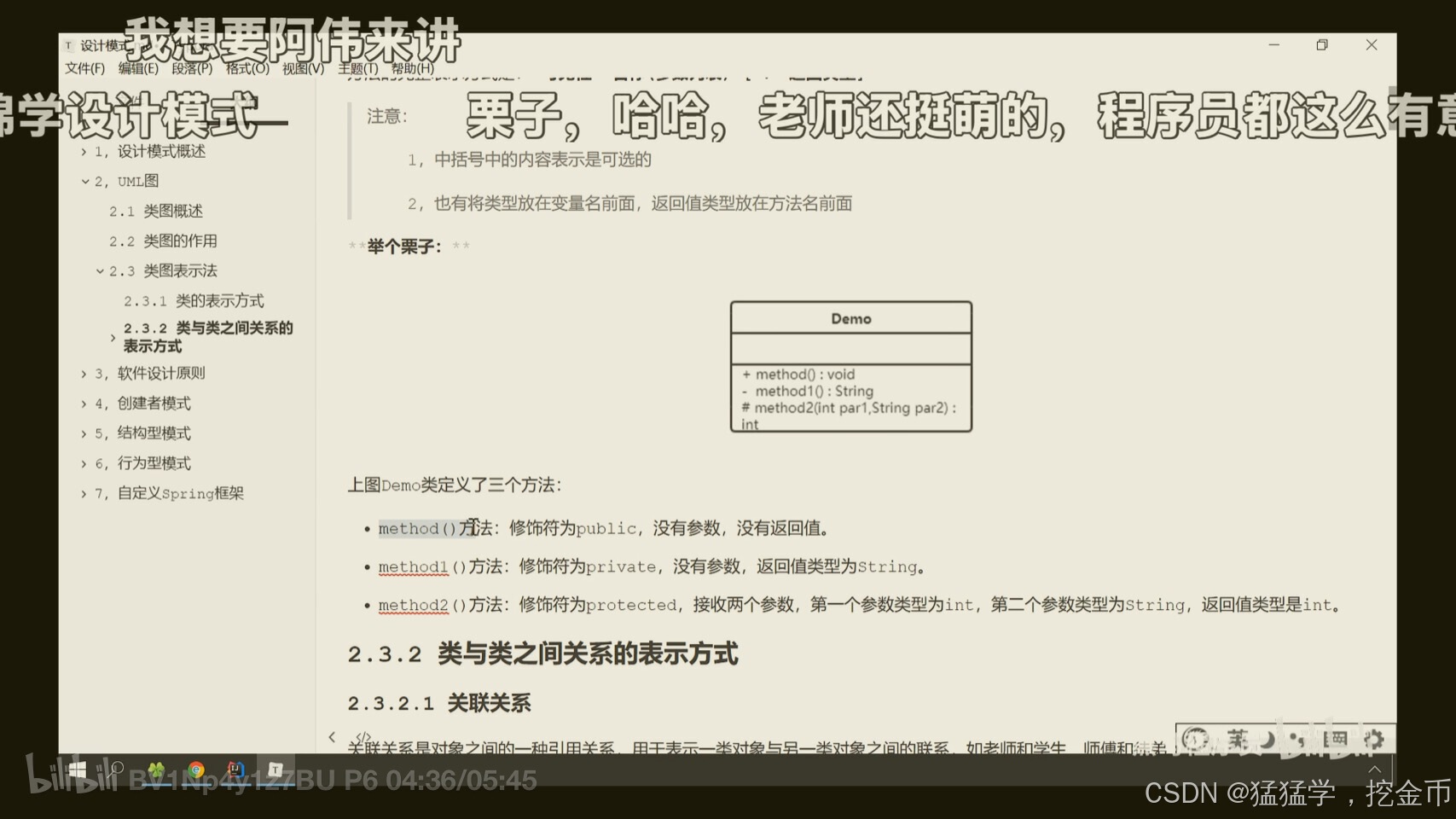Image resolution: width=1456 pixels, height=819 pixels.
Task: Expand the 3, 软件设计原则 arrow
Action: (84, 374)
